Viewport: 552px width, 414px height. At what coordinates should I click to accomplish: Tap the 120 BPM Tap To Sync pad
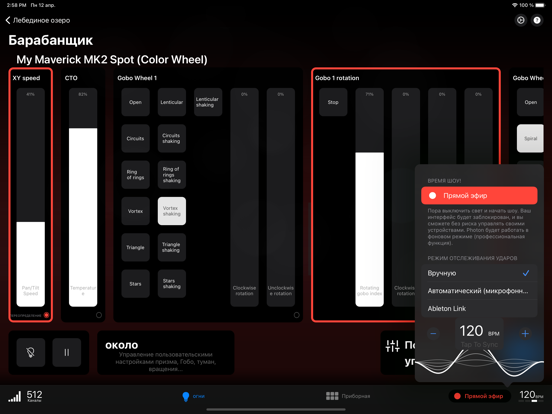point(479,334)
